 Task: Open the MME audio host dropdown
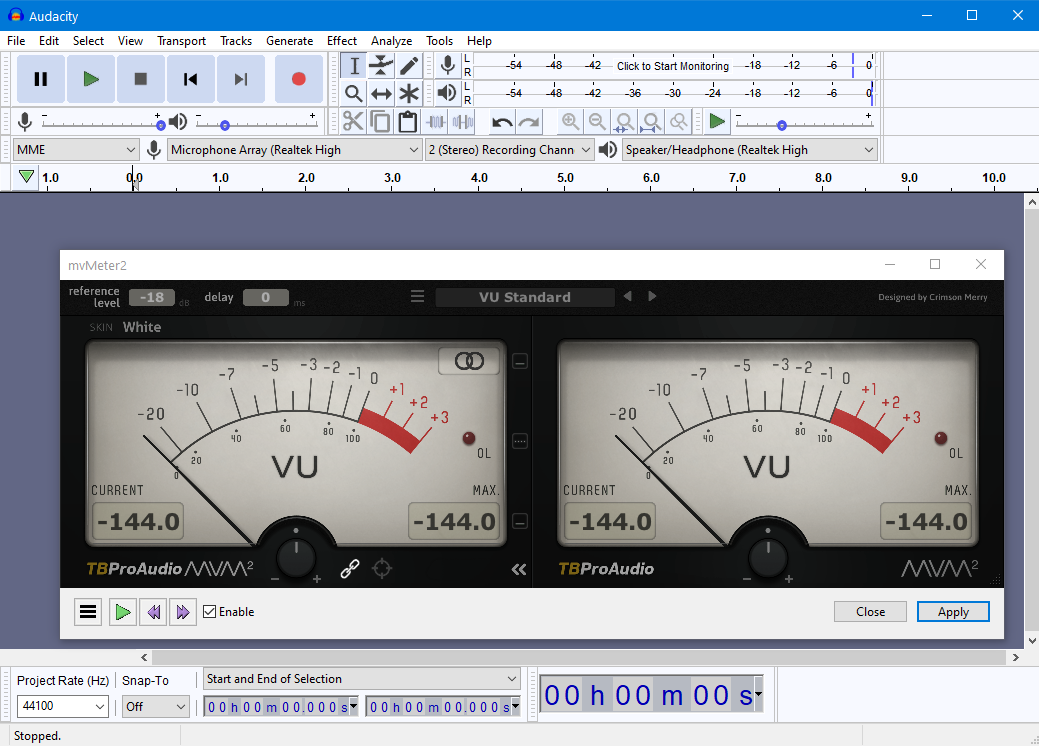[x=76, y=150]
